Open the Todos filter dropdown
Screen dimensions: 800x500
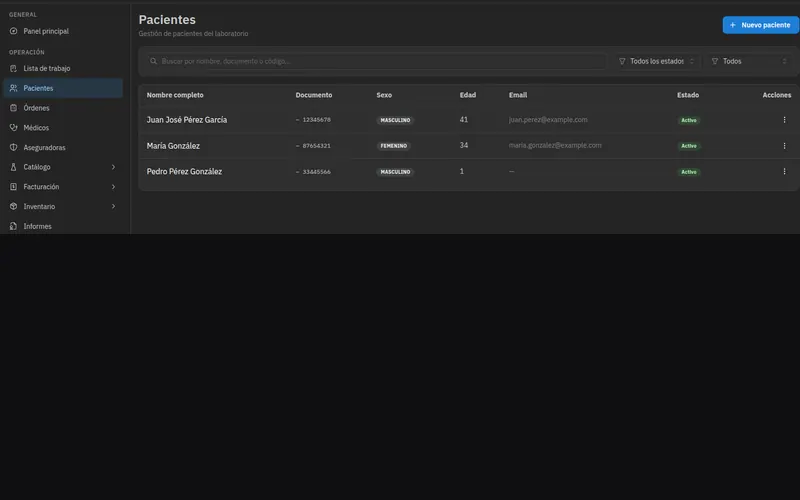coord(749,61)
